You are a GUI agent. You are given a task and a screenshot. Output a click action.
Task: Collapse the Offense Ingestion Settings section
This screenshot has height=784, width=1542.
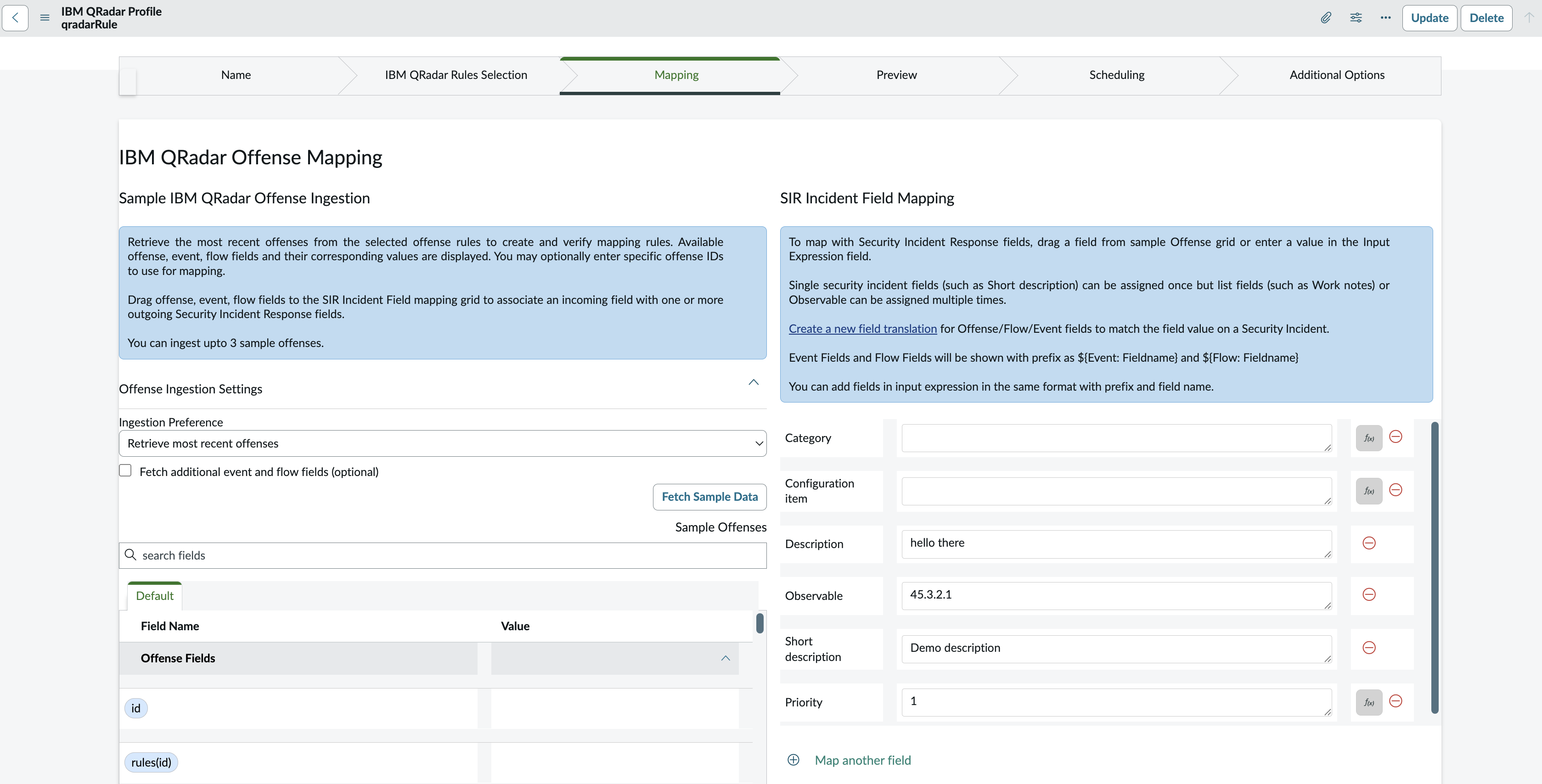[x=754, y=382]
